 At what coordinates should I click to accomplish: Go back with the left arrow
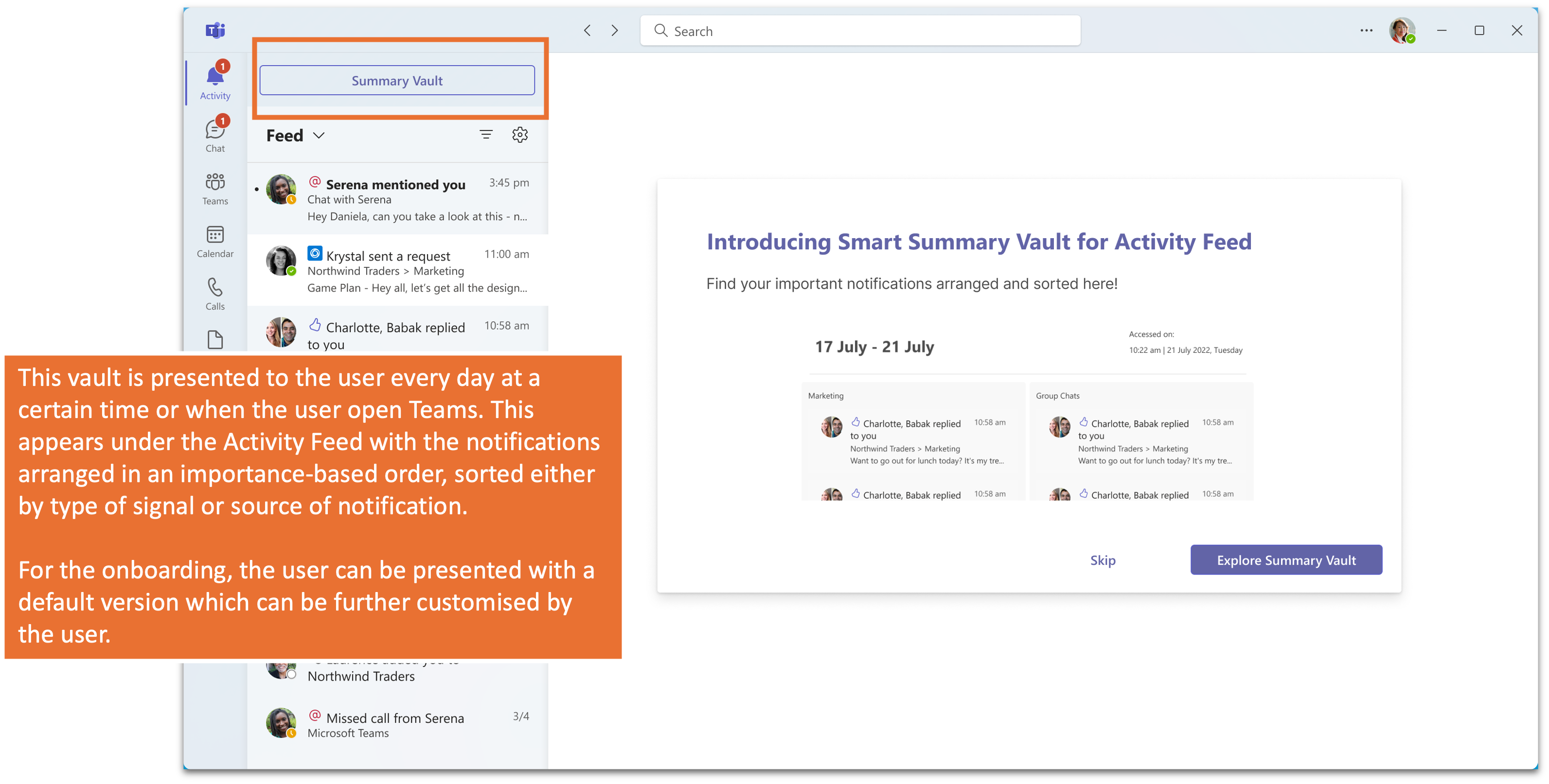(x=588, y=30)
